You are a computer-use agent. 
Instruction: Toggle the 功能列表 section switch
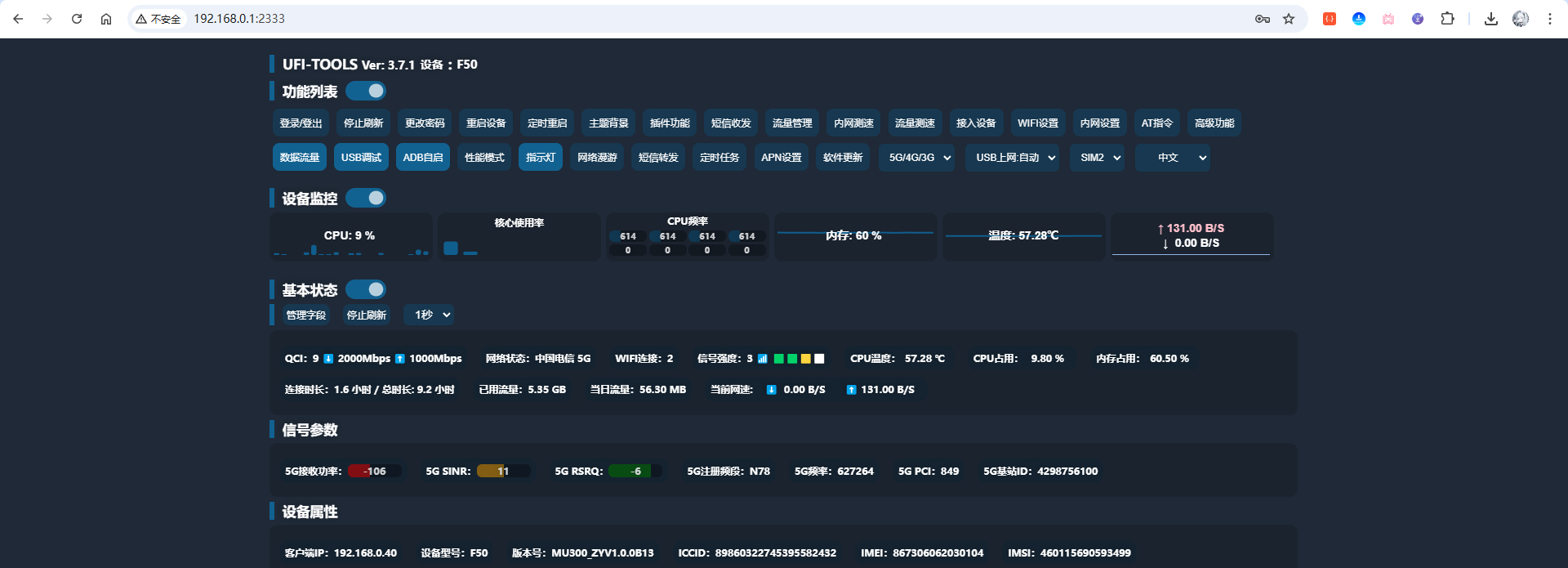(x=366, y=91)
